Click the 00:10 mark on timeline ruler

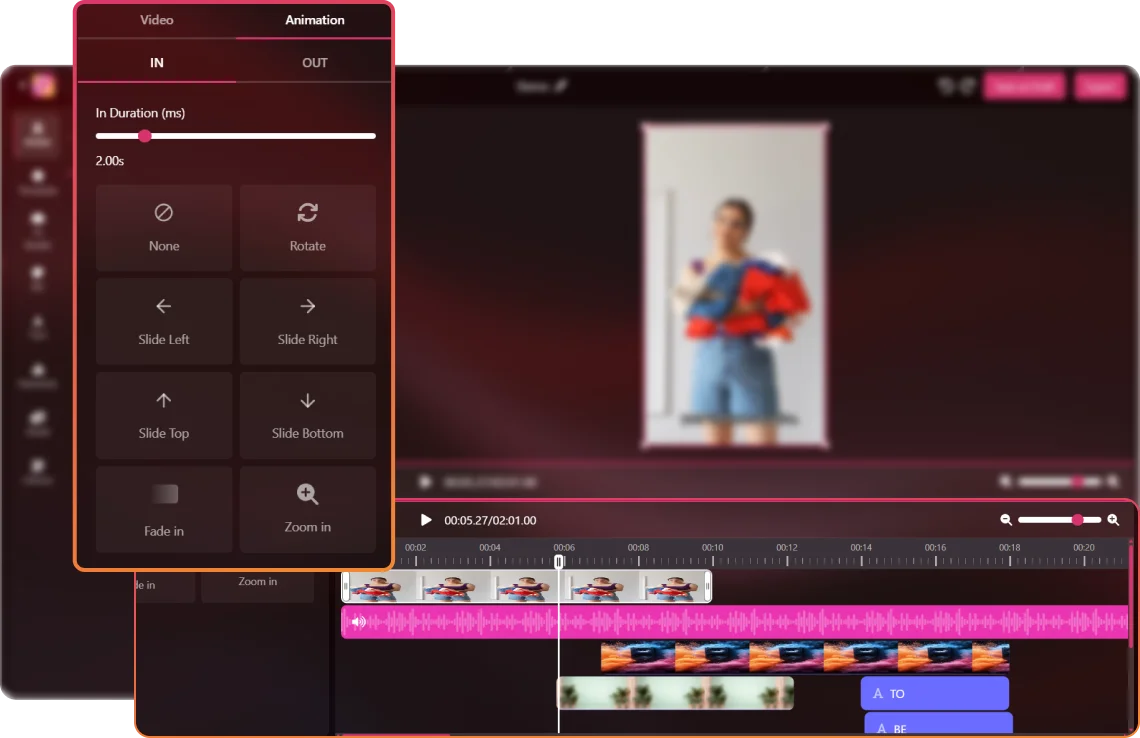pos(712,548)
